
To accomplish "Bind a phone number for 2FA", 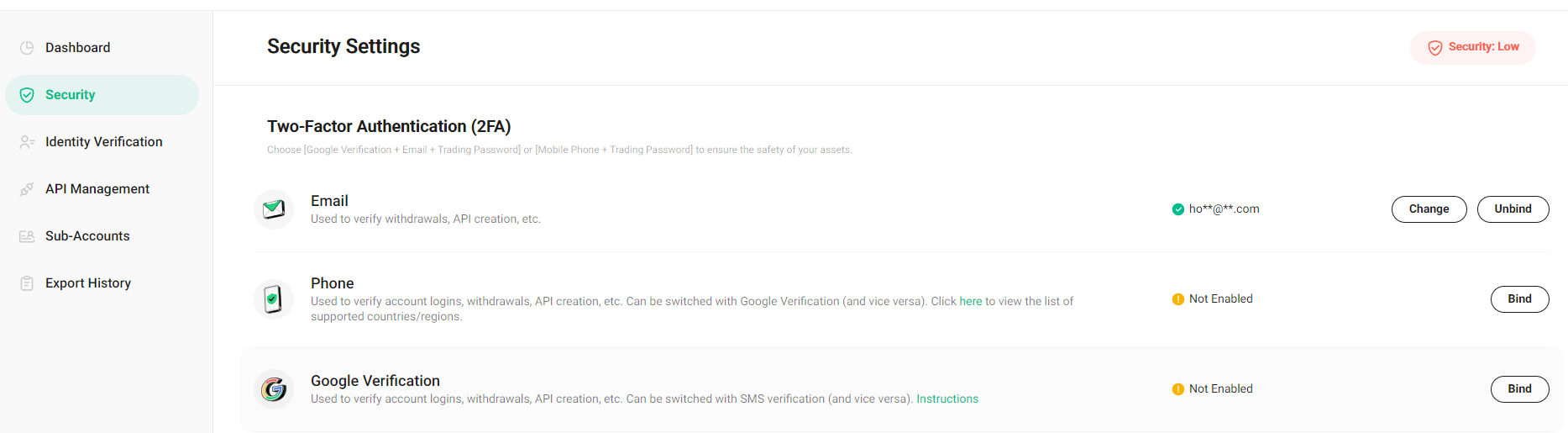I will point(1519,299).
